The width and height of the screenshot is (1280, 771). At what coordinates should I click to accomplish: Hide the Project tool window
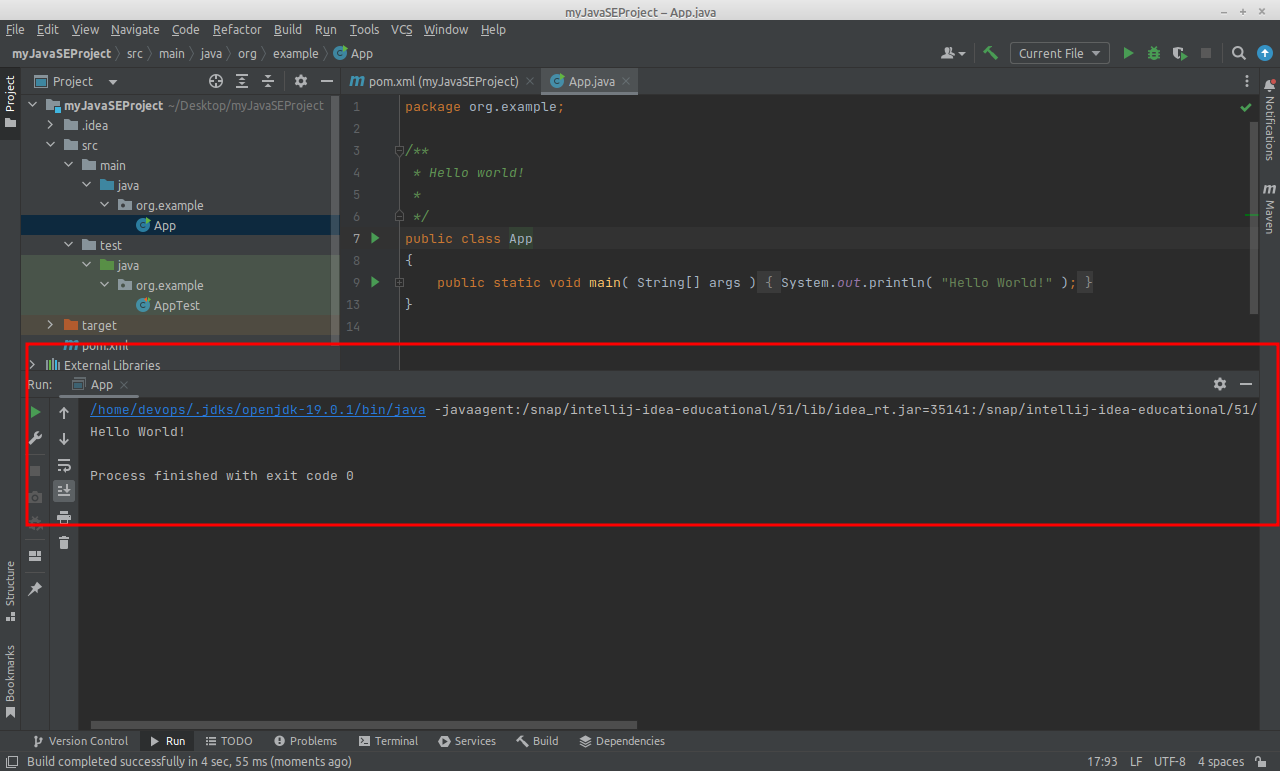point(326,81)
